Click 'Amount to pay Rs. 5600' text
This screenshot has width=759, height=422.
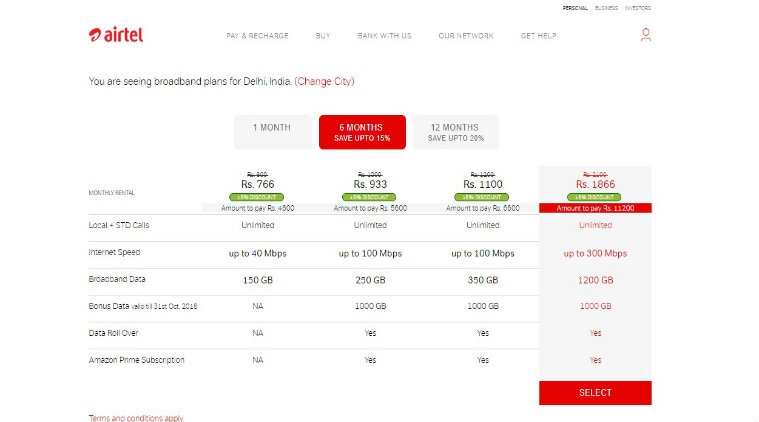(x=370, y=208)
